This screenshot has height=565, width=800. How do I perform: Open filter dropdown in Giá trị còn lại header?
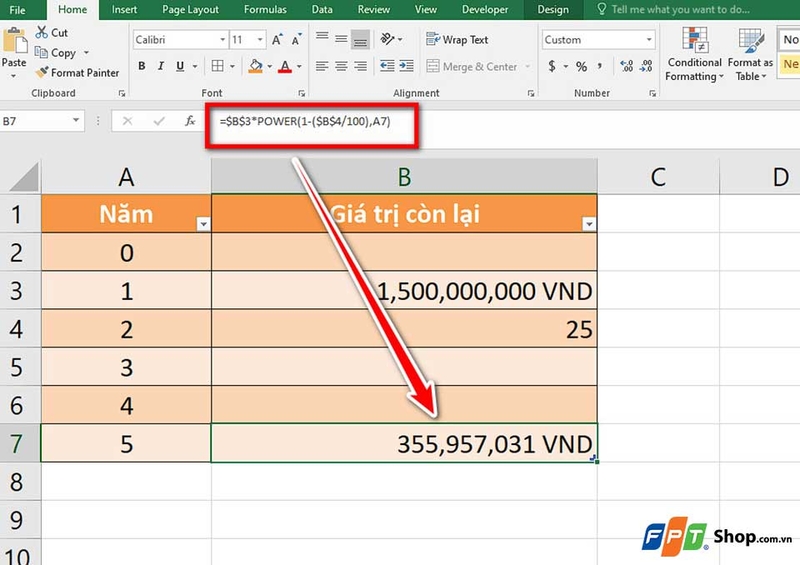pyautogui.click(x=589, y=224)
